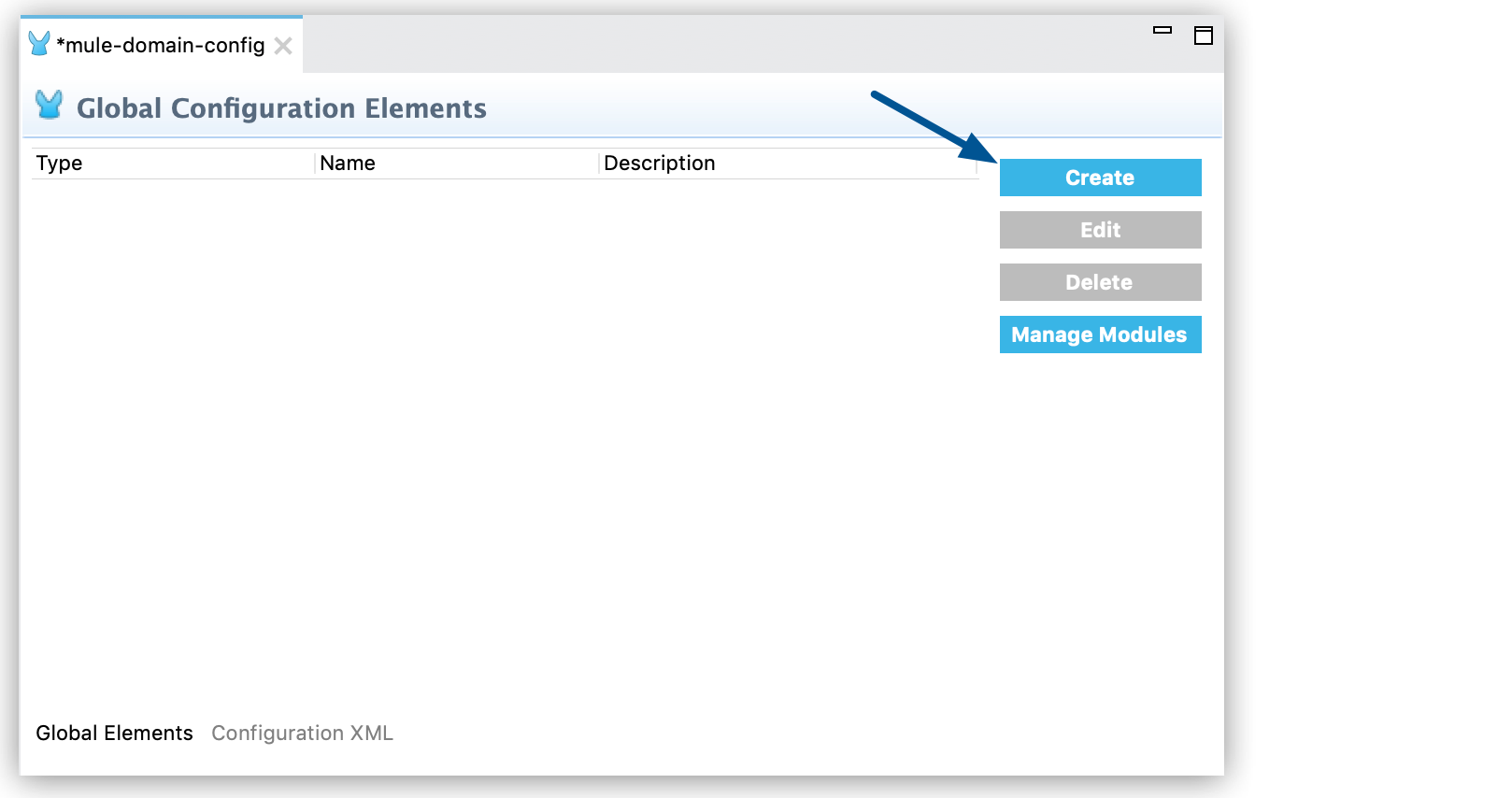Click the Global Configuration Elements heading text
This screenshot has width=1512, height=798.
281,108
